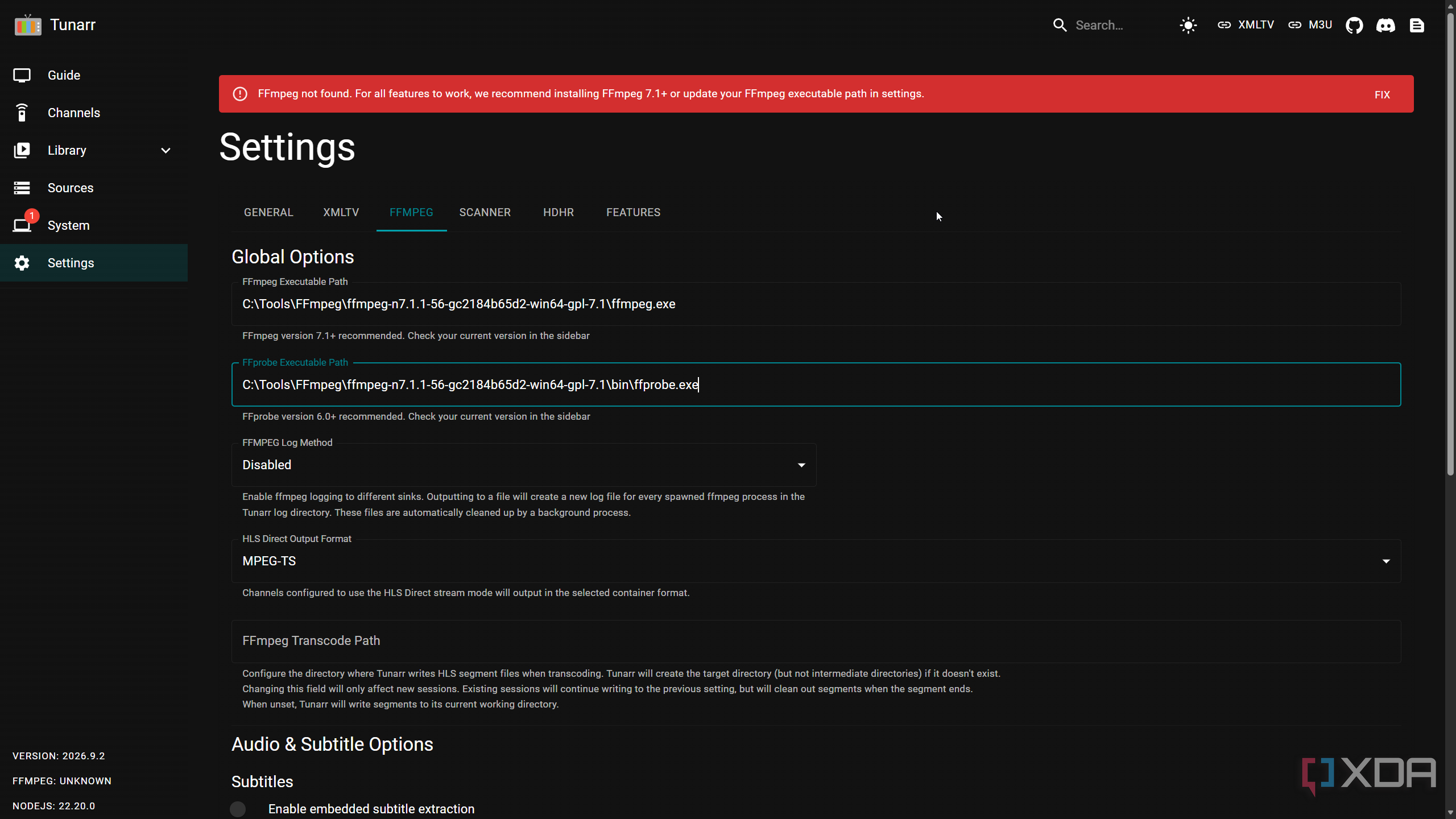Click the FFmpeg Executable Path field
This screenshot has height=819, width=1456.
pyautogui.click(x=816, y=304)
